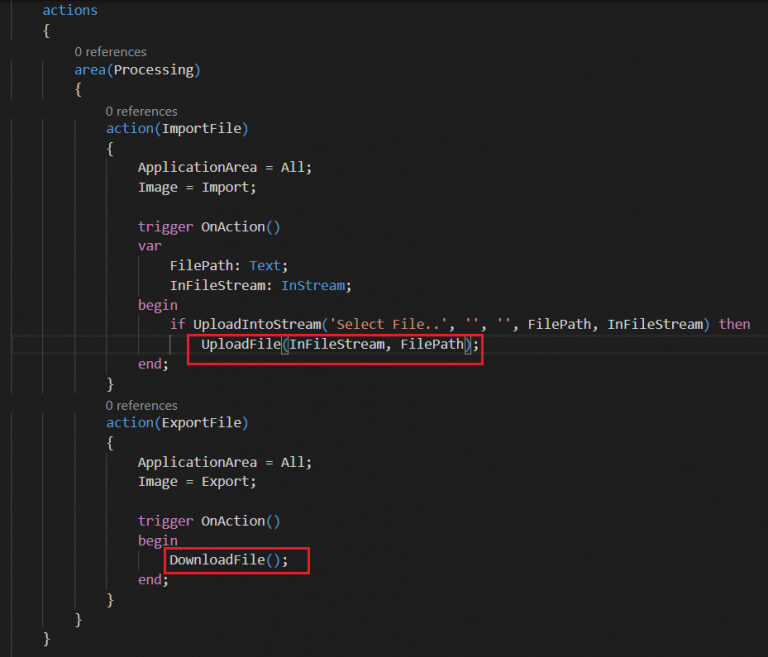This screenshot has height=657, width=768.
Task: Click "begin" keyword in ExportFile trigger
Action: [158, 541]
